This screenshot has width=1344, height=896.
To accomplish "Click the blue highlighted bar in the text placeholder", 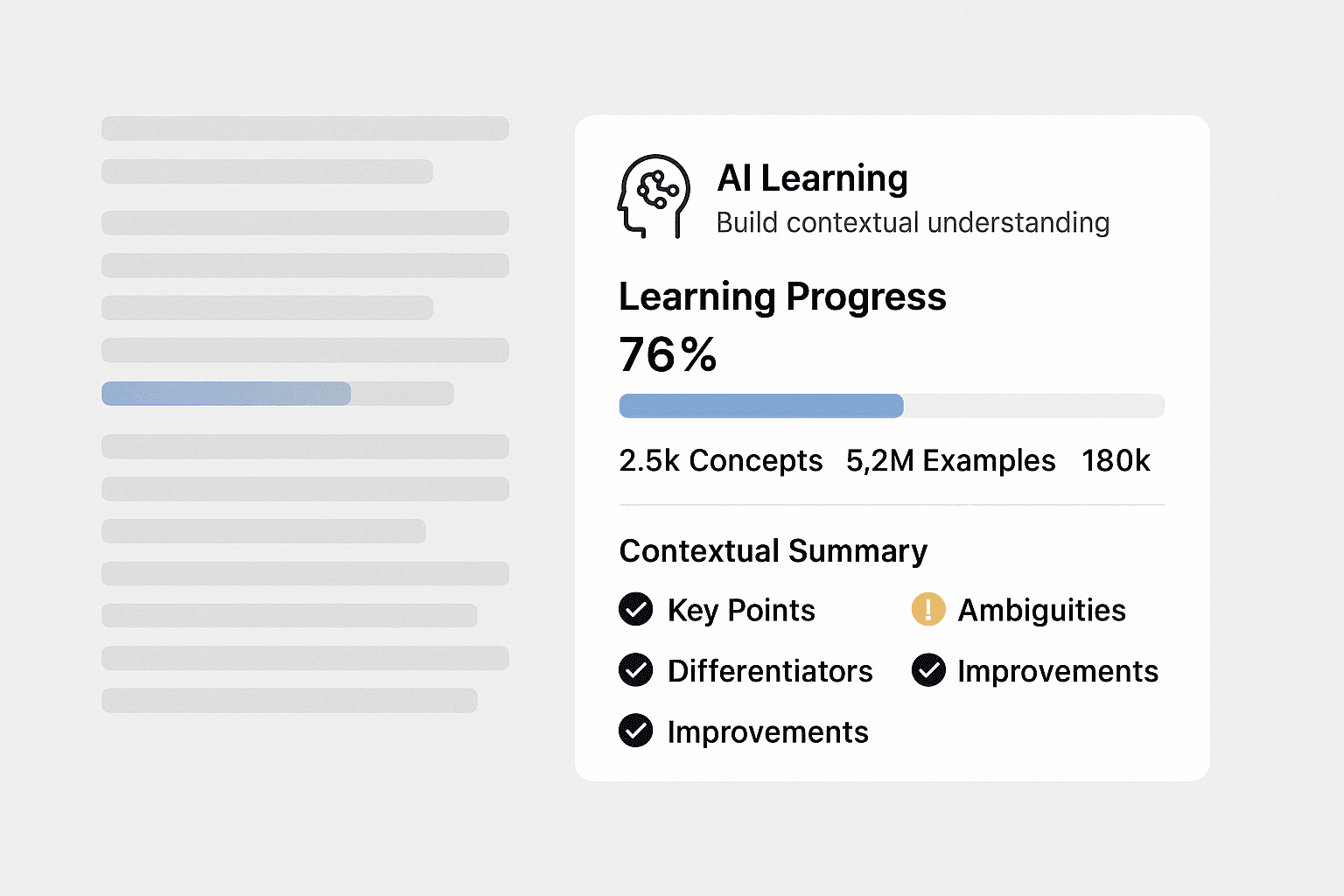I will [x=227, y=394].
